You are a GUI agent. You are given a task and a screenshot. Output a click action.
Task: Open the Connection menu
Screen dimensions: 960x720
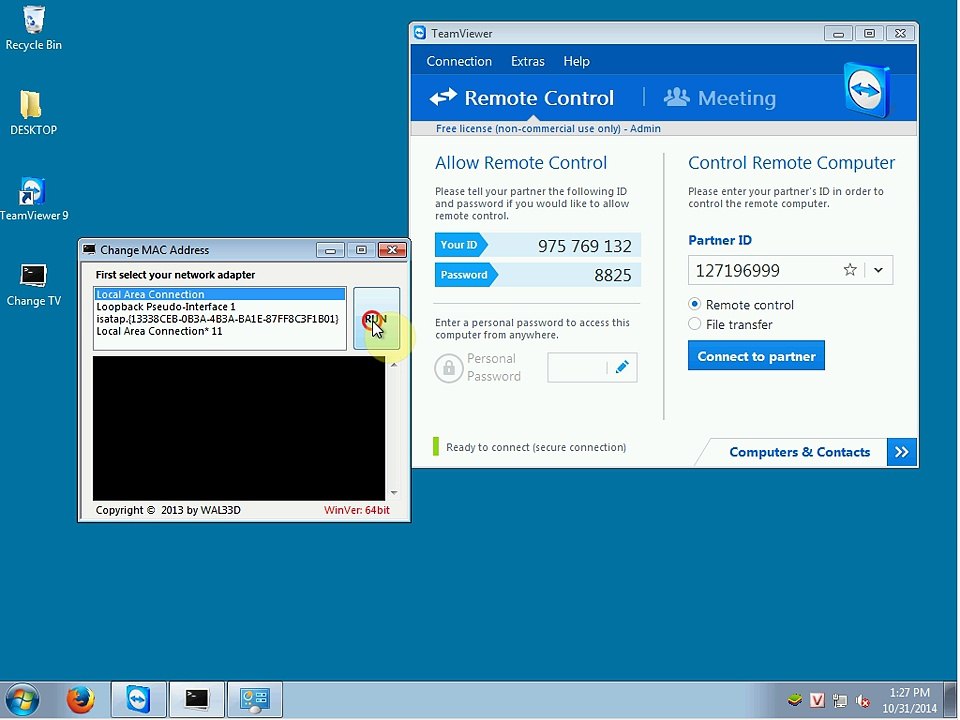point(459,61)
